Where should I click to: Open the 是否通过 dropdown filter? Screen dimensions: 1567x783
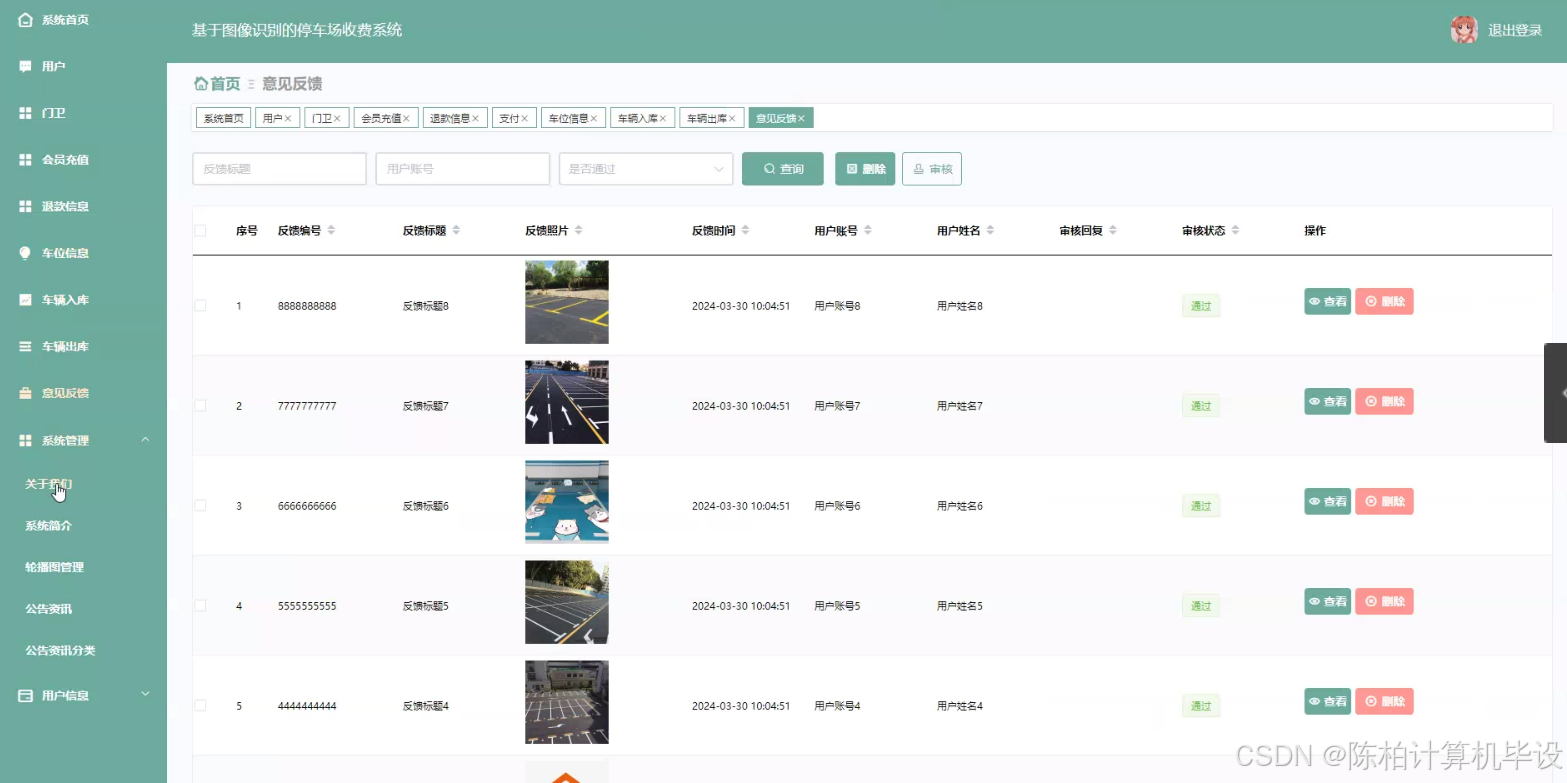[x=646, y=169]
